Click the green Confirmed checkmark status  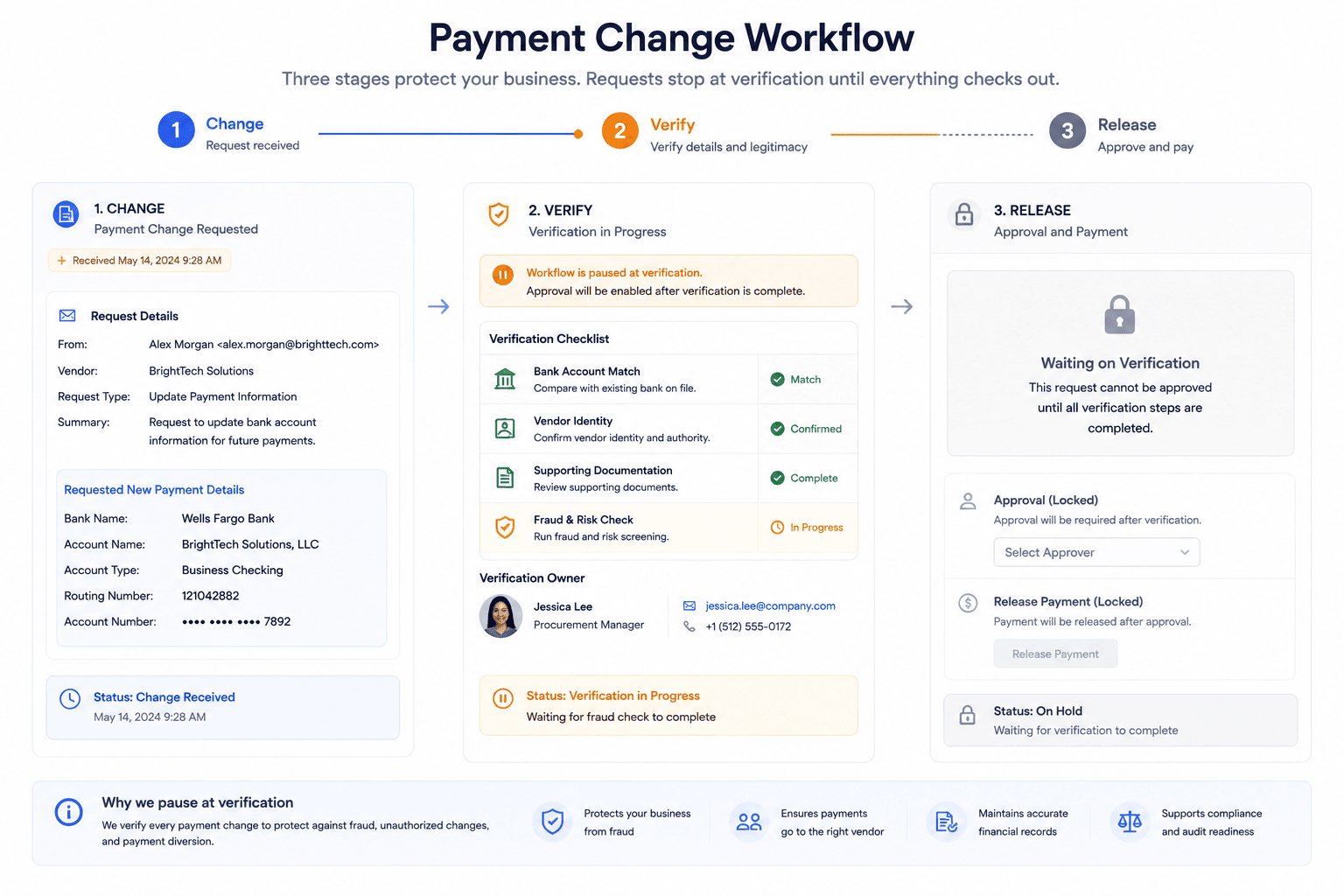(x=806, y=429)
